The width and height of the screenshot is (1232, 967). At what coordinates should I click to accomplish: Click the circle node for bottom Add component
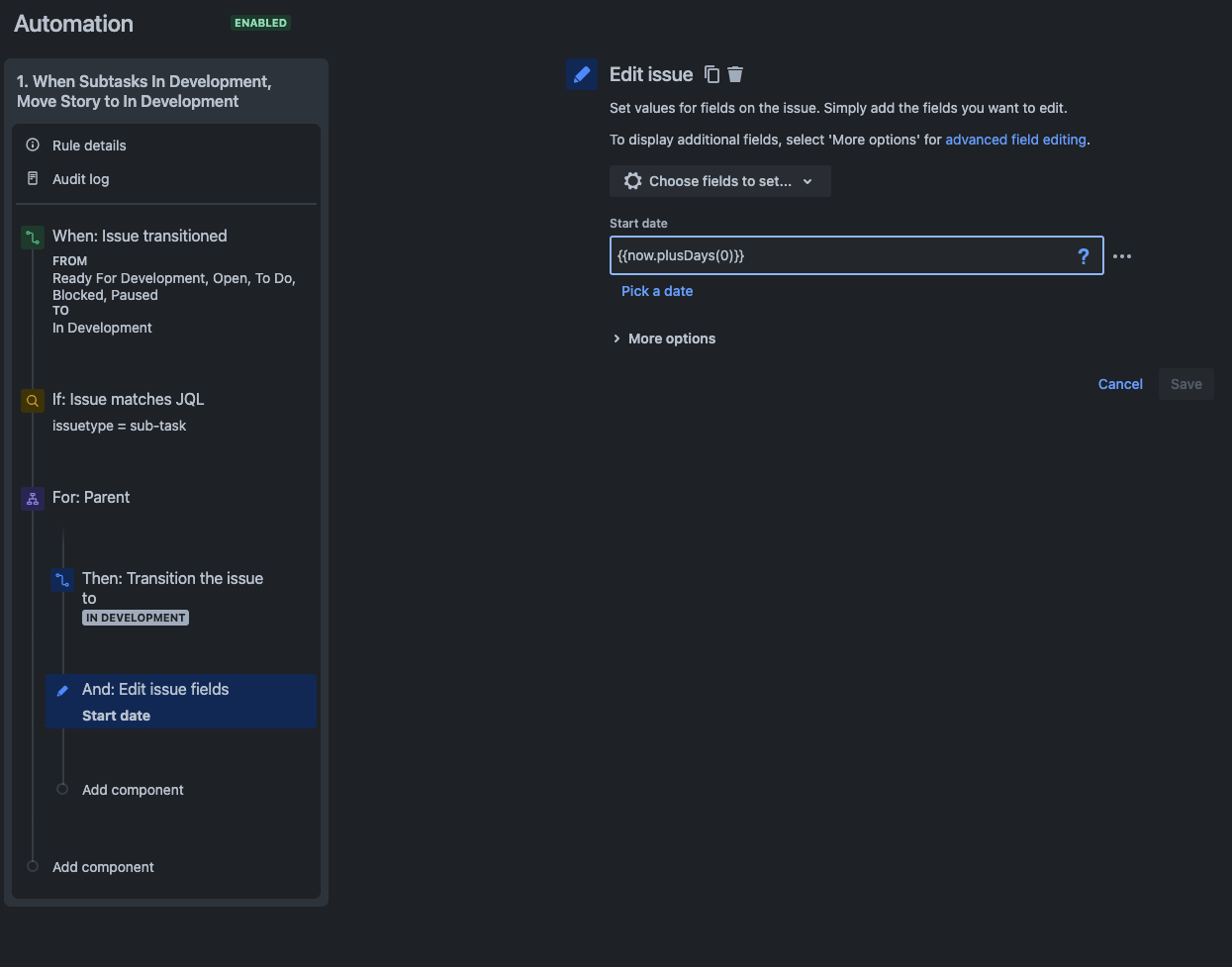point(33,866)
